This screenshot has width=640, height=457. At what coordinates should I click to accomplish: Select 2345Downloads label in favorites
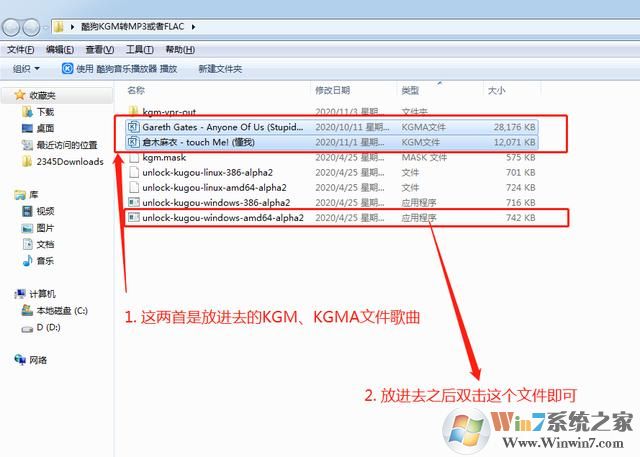[x=70, y=162]
